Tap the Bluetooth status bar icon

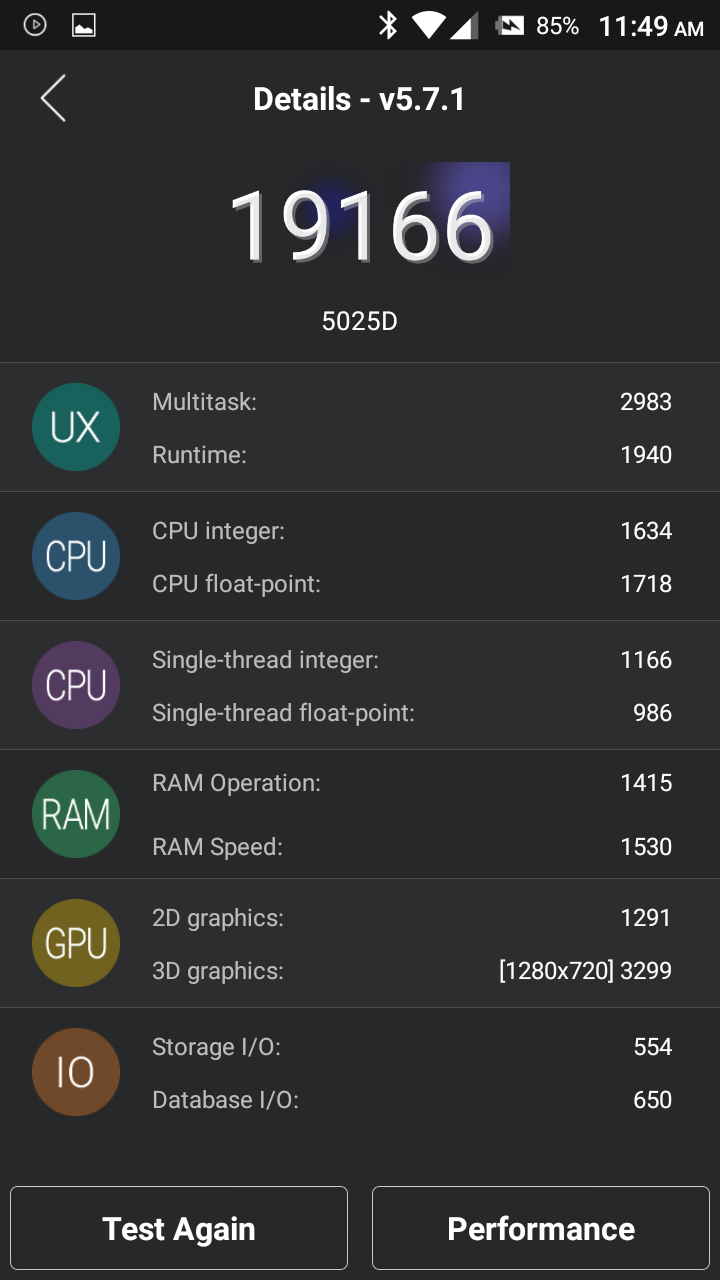click(388, 25)
